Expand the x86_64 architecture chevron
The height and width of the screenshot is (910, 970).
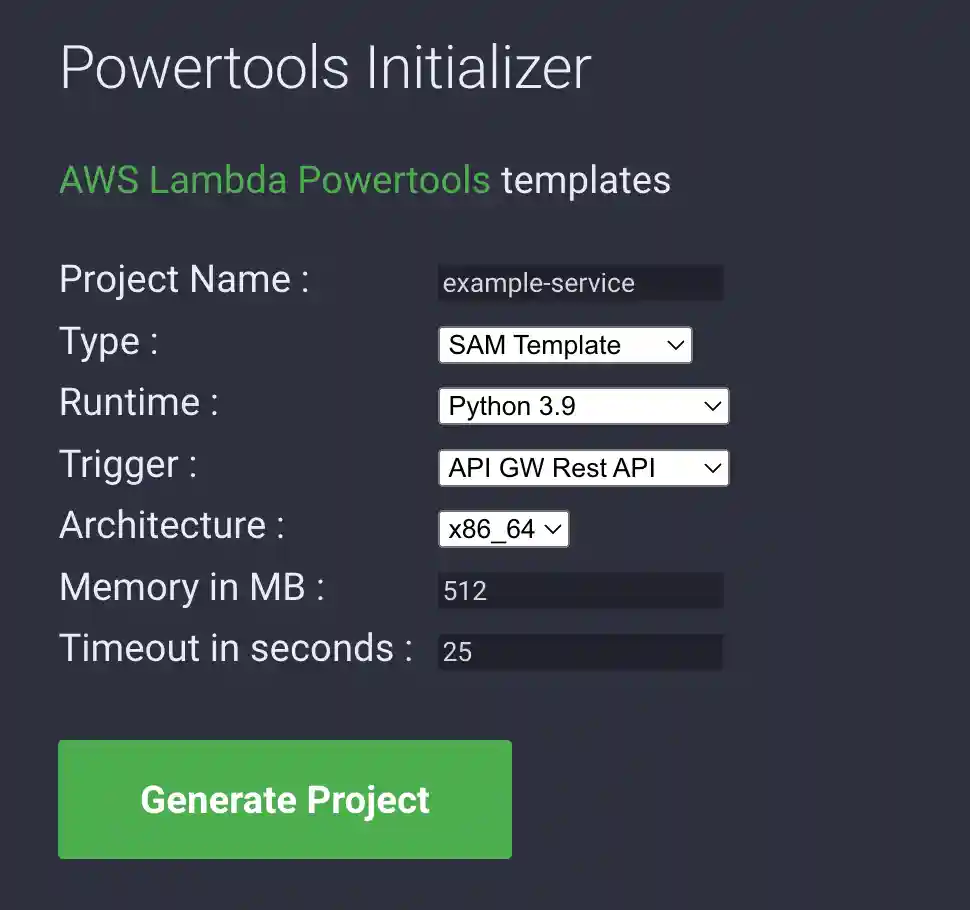pyautogui.click(x=553, y=529)
